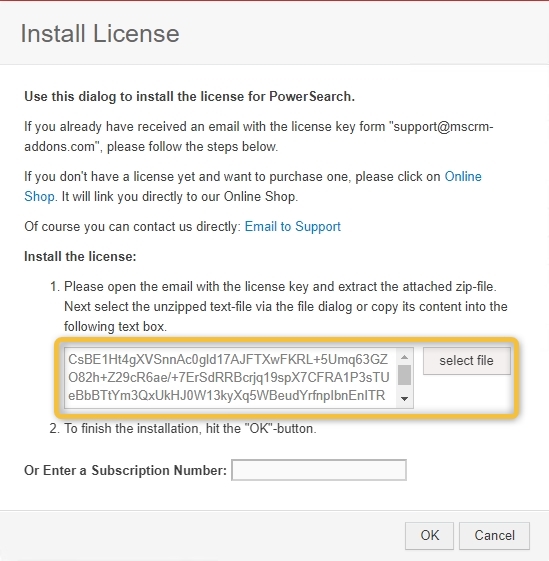The height and width of the screenshot is (561, 549).
Task: Click the "select file" button
Action: coord(466,361)
